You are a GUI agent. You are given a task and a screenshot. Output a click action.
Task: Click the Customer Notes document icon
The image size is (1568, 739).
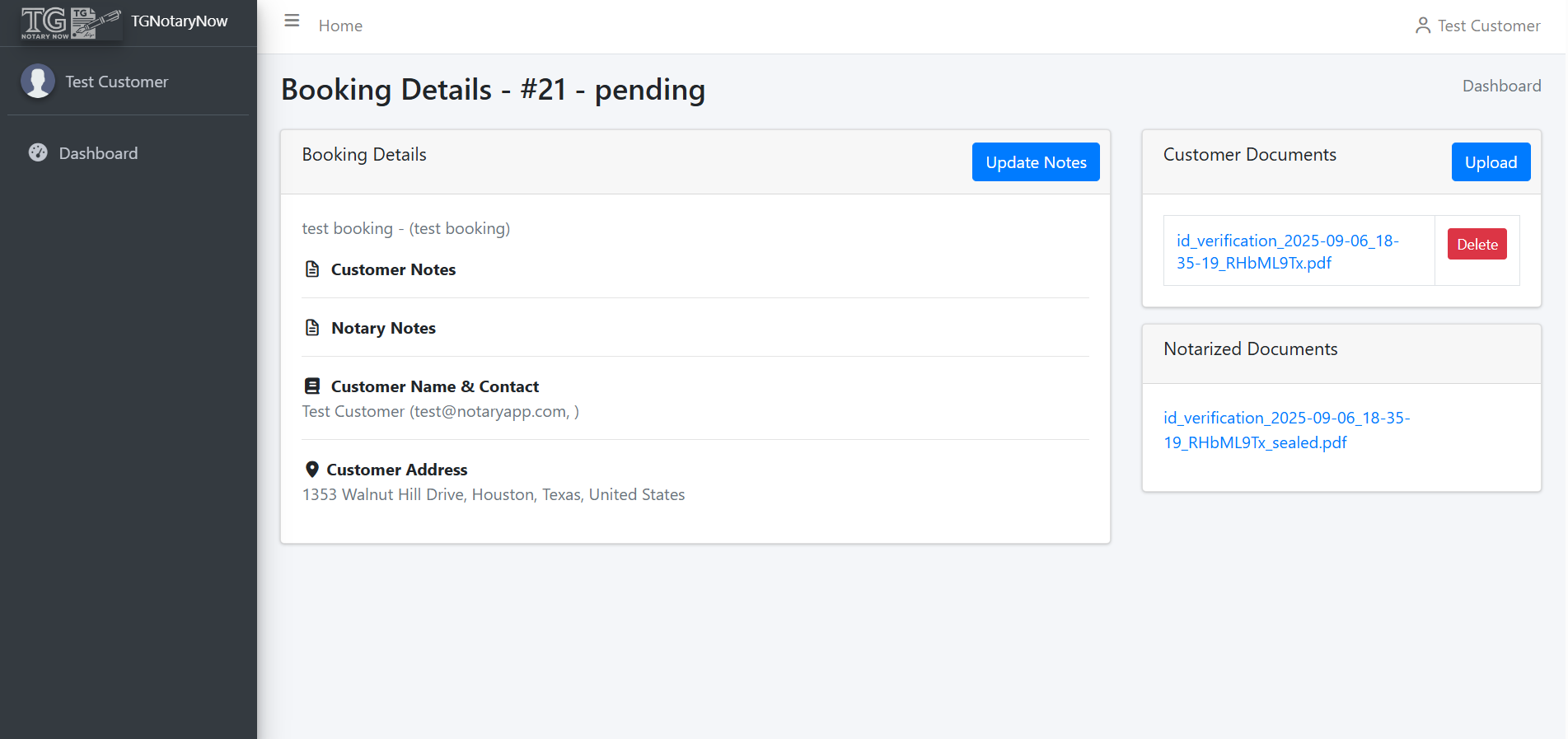click(x=312, y=269)
